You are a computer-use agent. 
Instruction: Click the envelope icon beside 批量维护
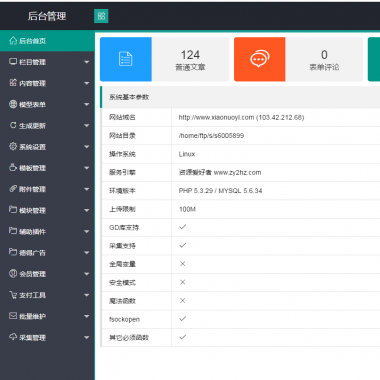click(13, 316)
